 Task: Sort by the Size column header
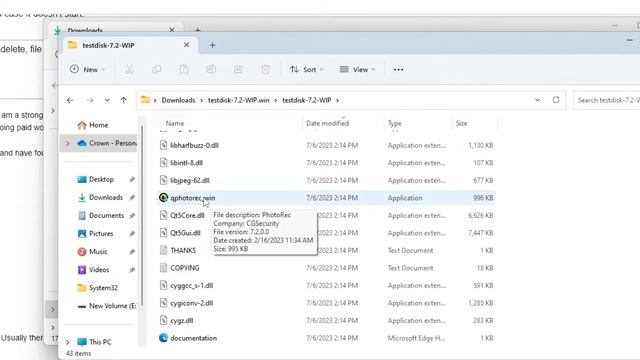pyautogui.click(x=461, y=123)
